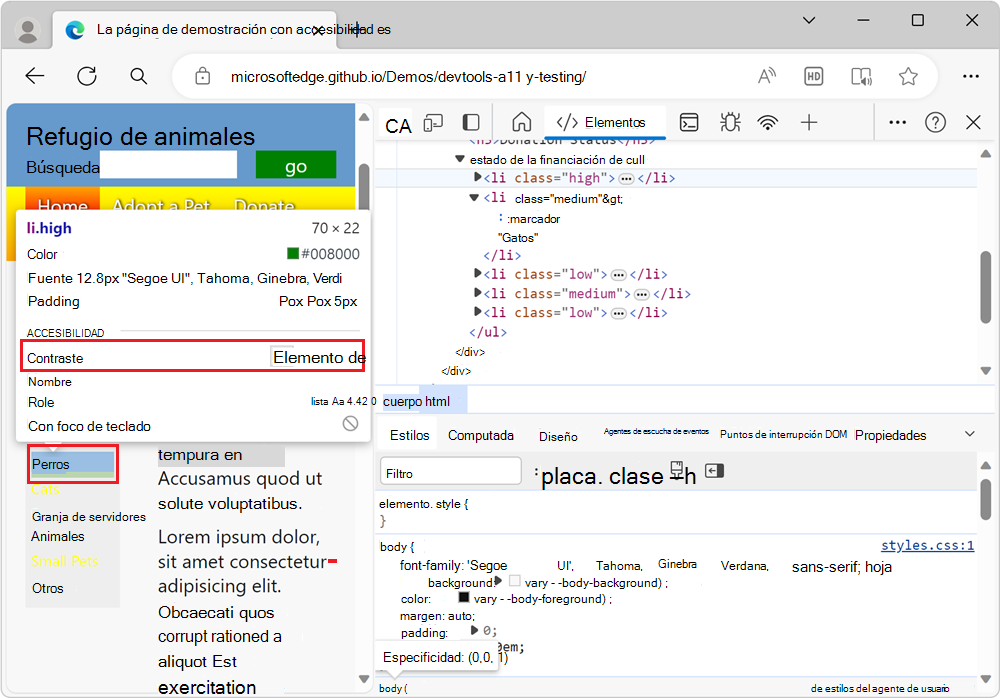Toggle the dock side panel icon

[471, 123]
